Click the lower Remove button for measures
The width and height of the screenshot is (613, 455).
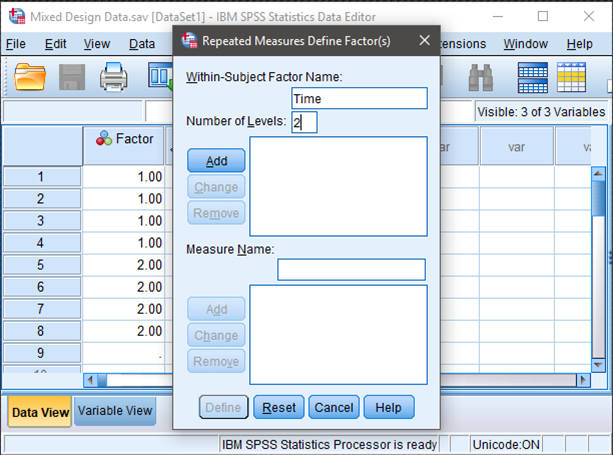[x=216, y=361]
